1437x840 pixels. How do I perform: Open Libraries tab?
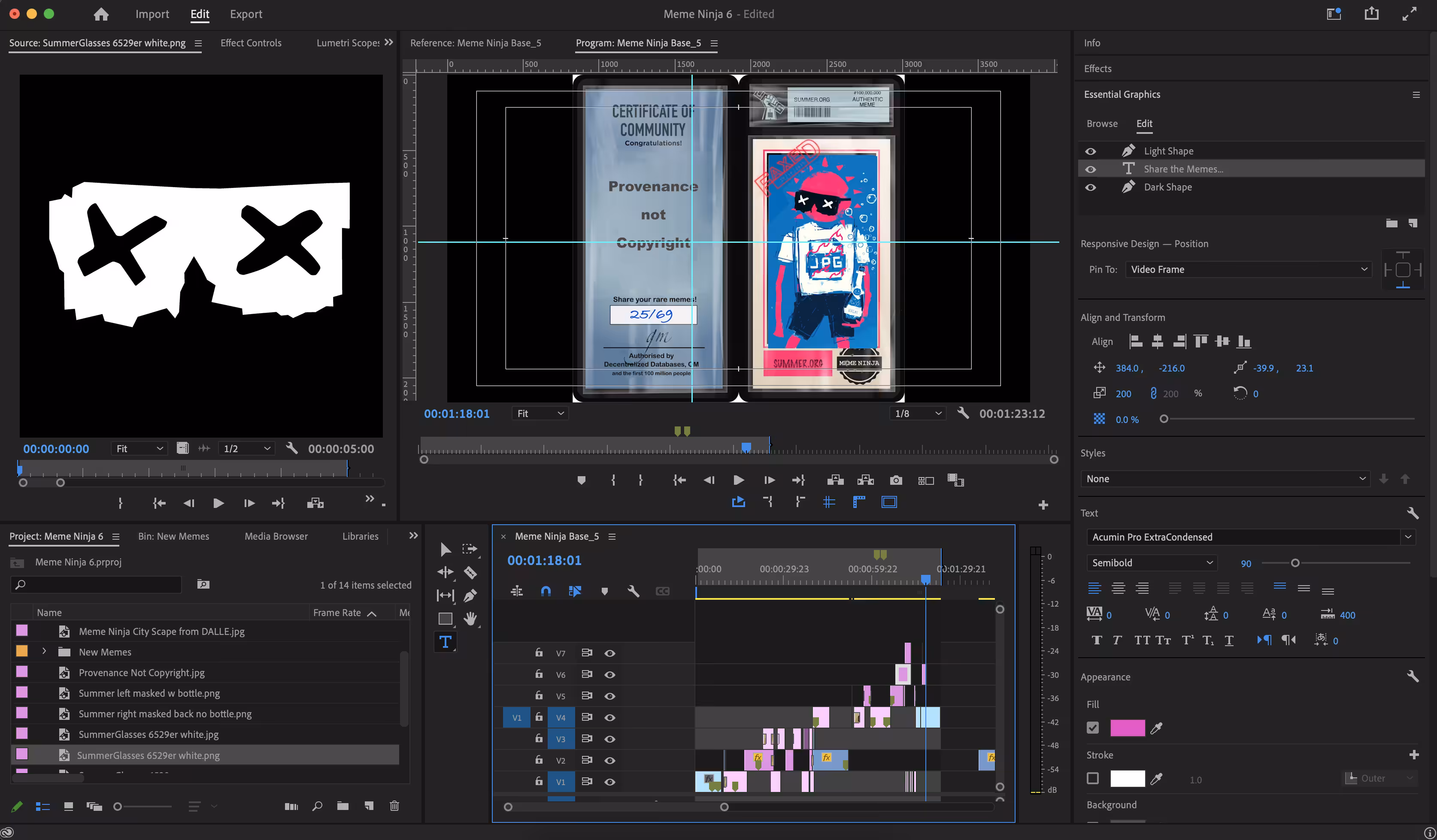361,536
